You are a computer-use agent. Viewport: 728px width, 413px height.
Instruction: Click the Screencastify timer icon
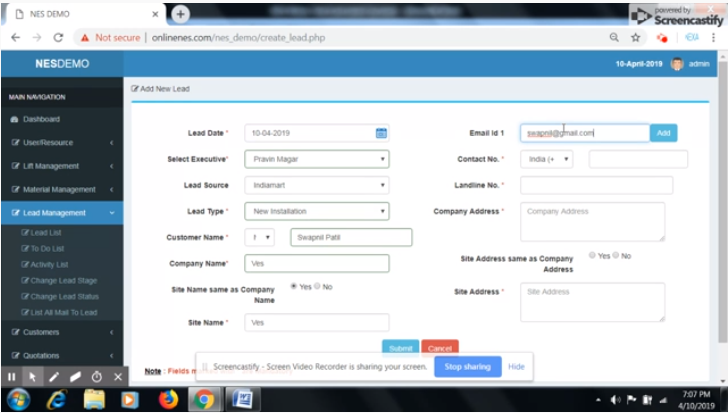coord(97,377)
